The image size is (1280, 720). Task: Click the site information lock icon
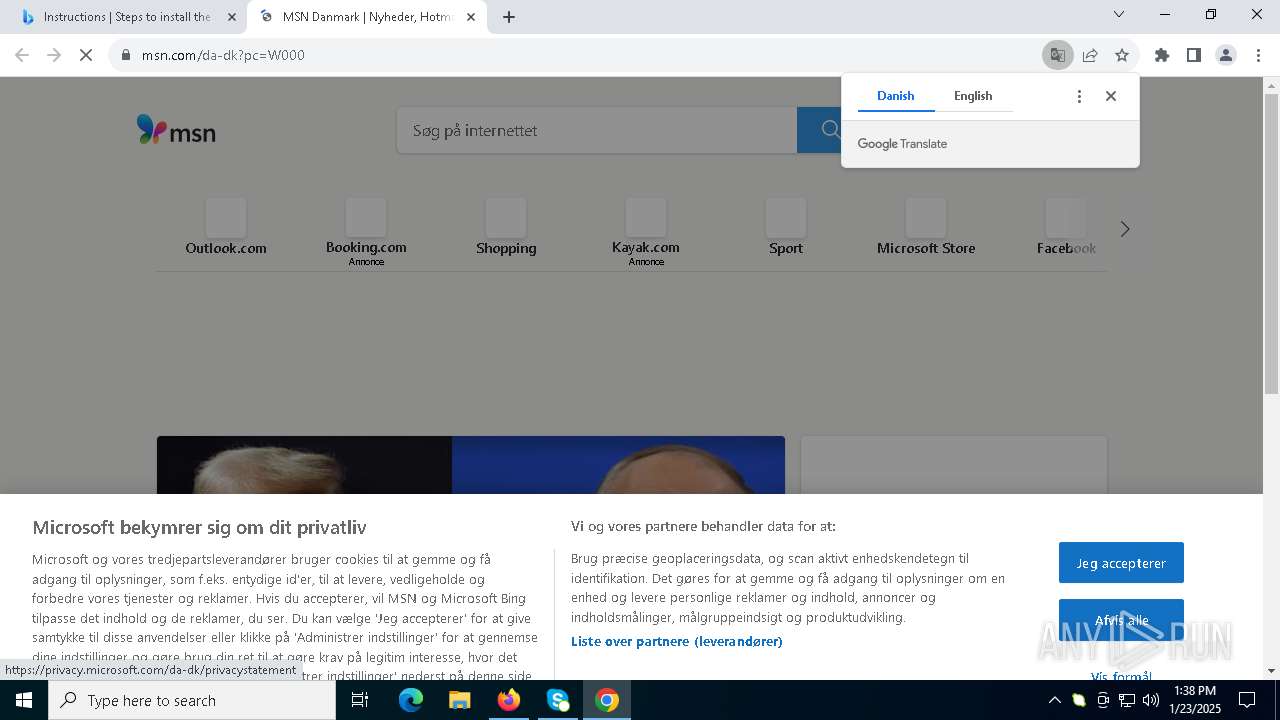(126, 55)
